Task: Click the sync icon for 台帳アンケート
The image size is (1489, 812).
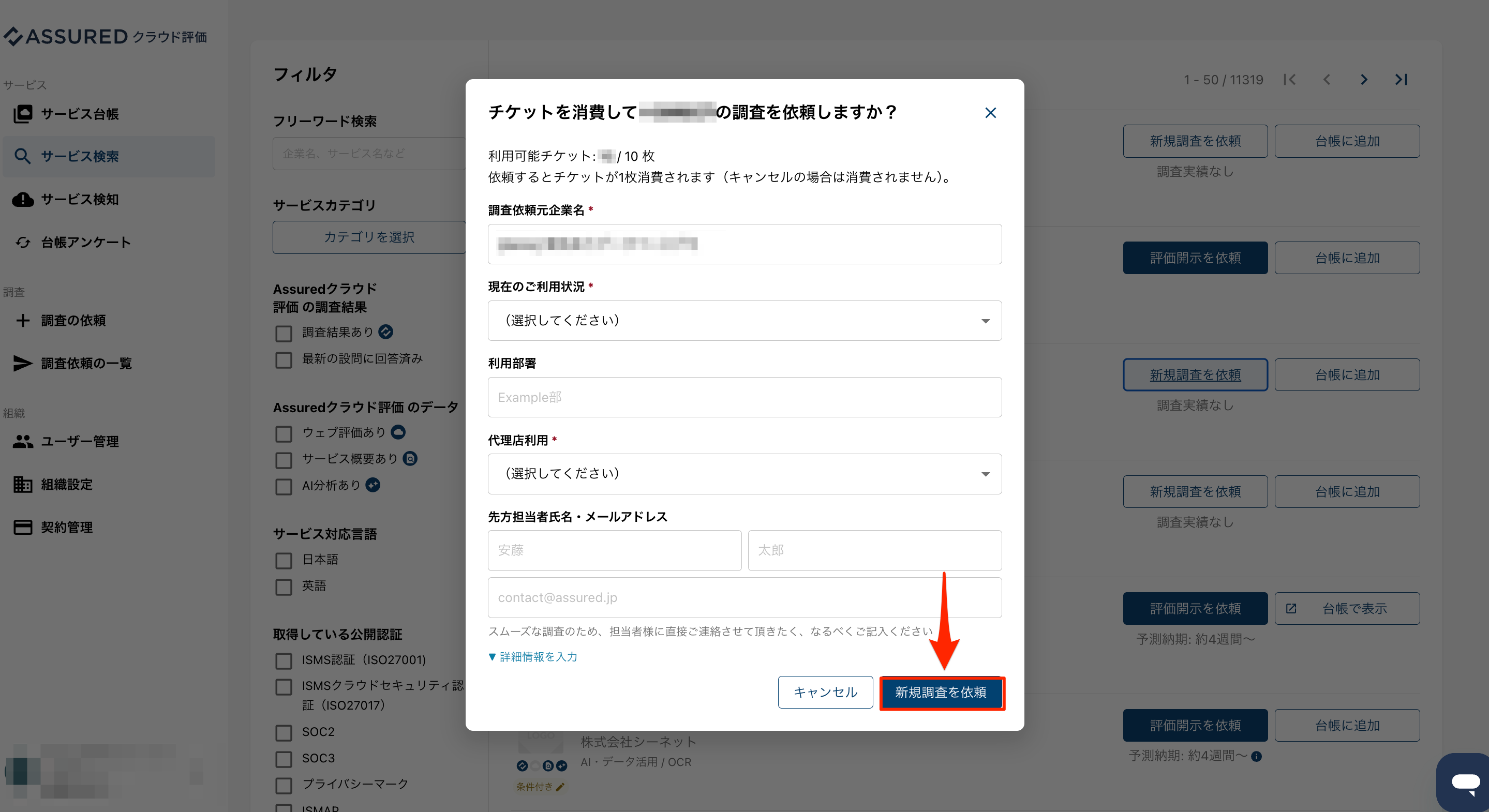Action: point(23,242)
